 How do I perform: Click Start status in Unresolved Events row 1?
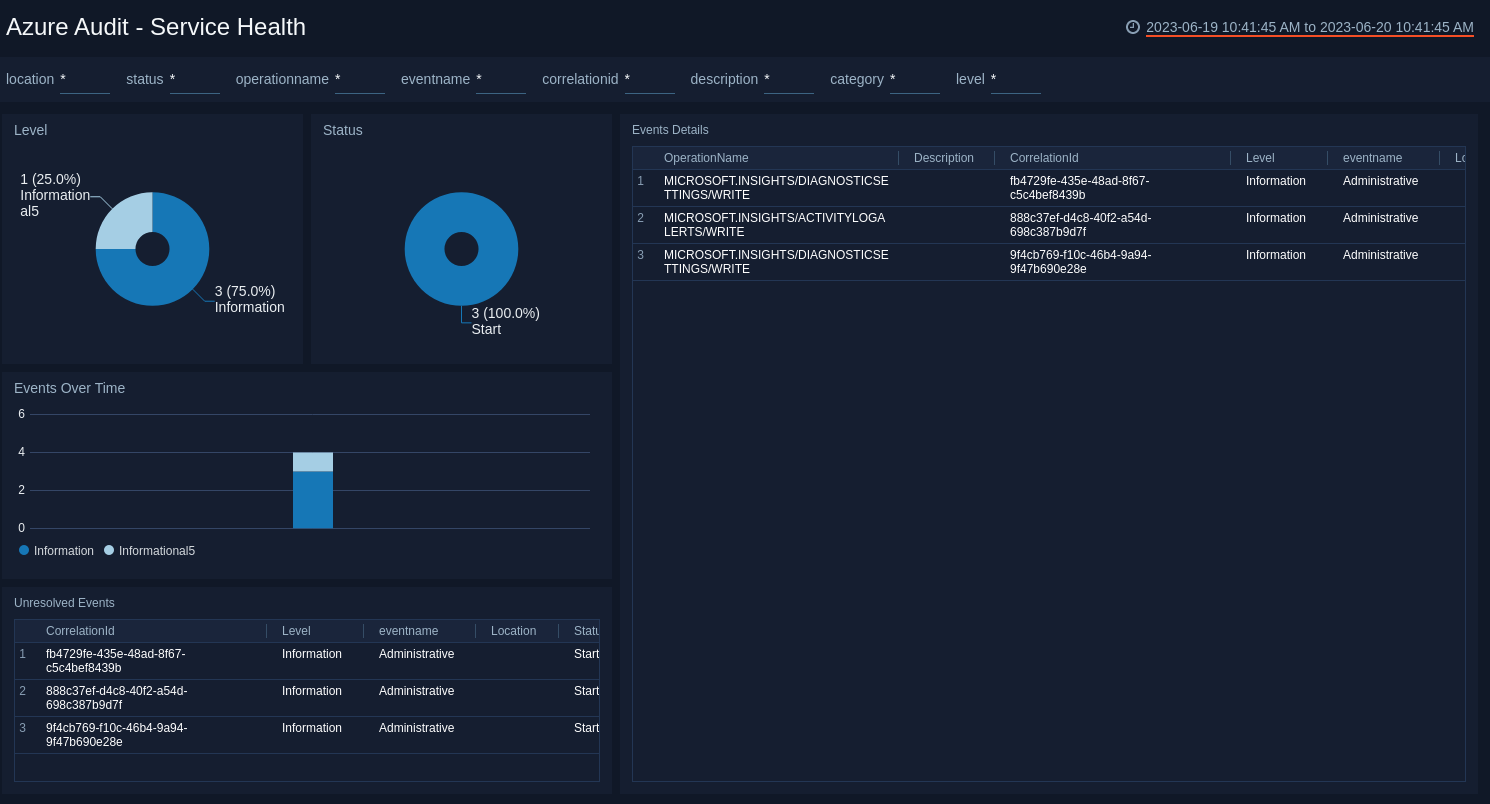586,654
